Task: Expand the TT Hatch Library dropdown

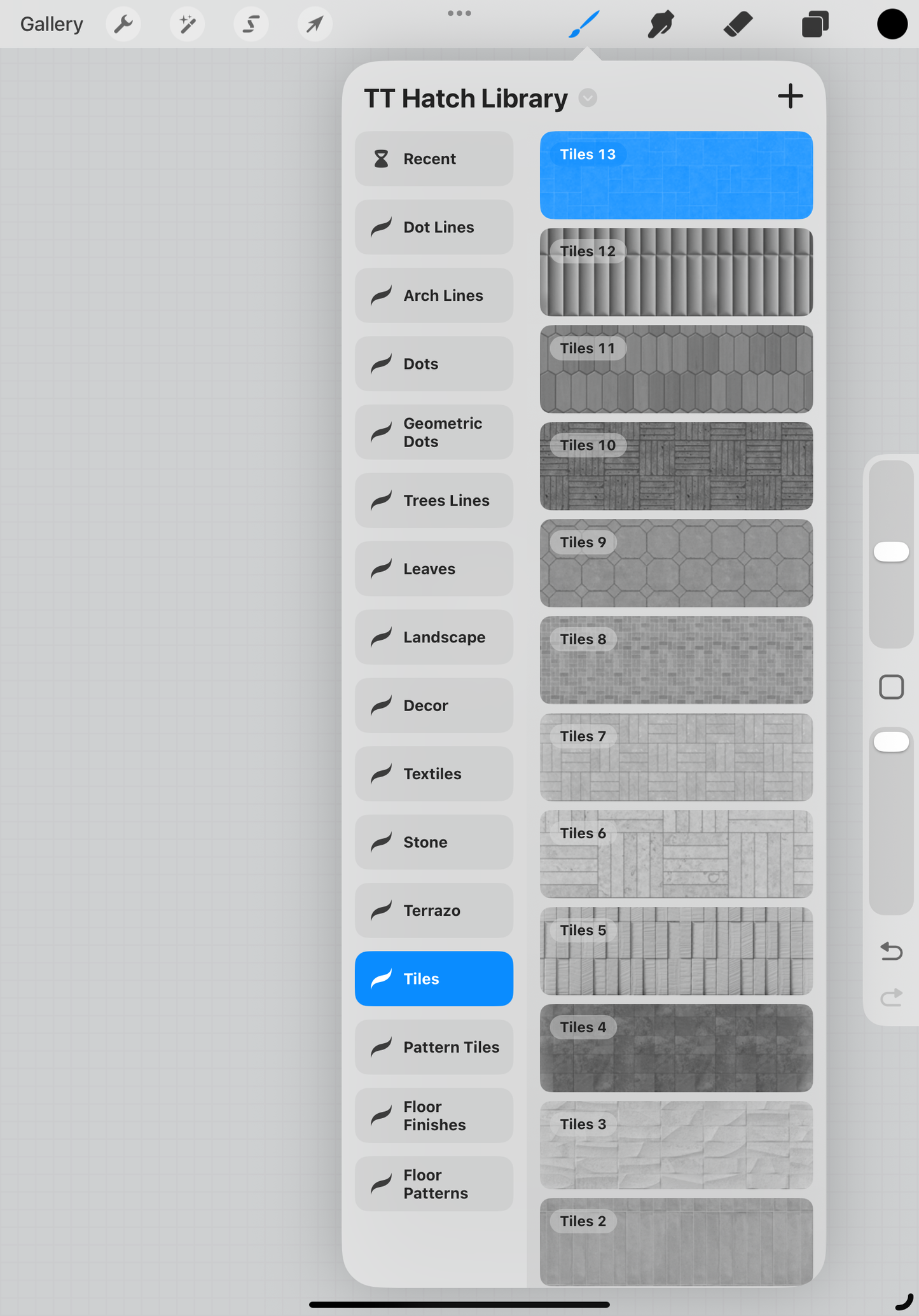Action: [x=588, y=99]
